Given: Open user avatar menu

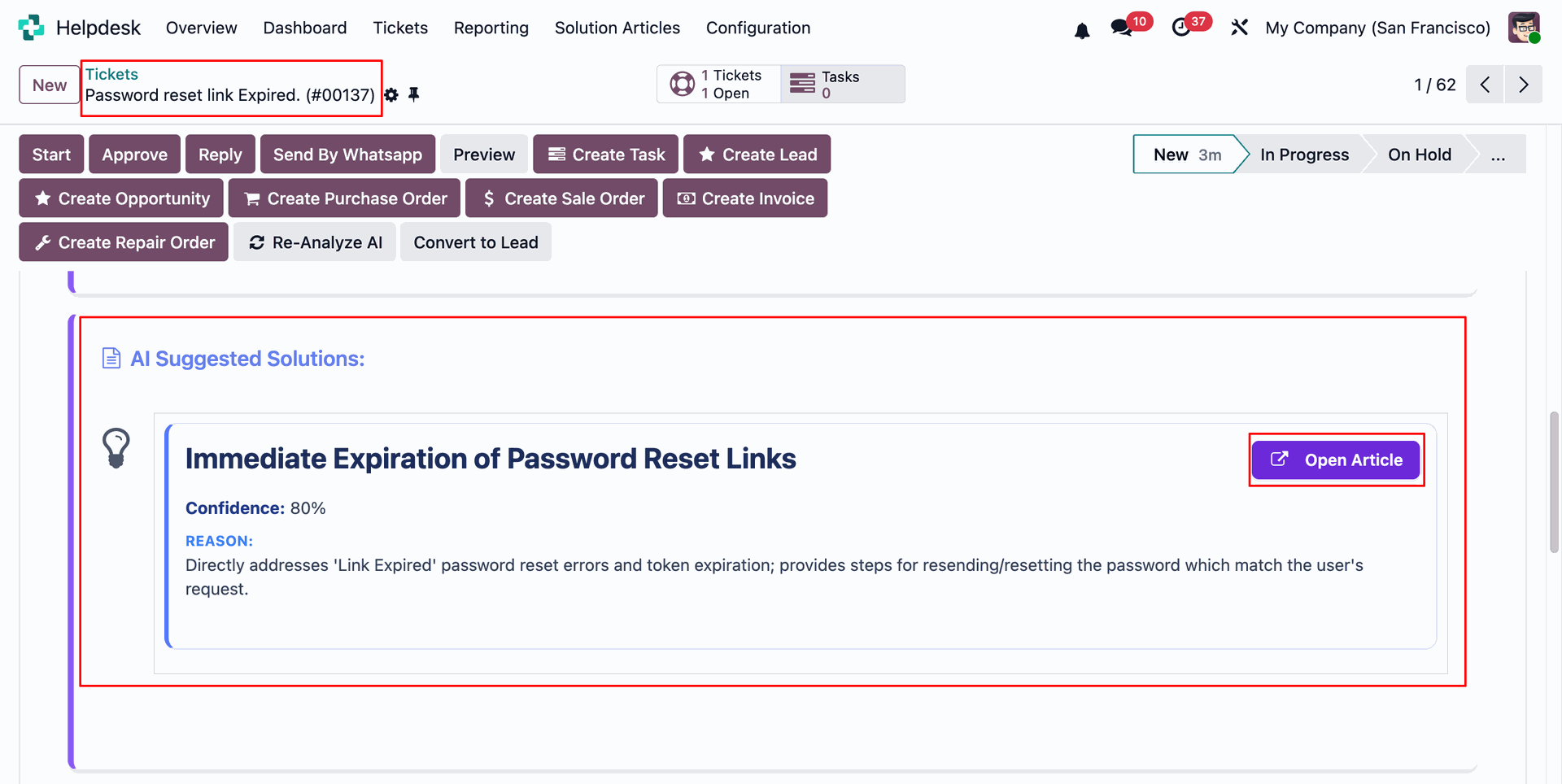Looking at the screenshot, I should (x=1524, y=28).
